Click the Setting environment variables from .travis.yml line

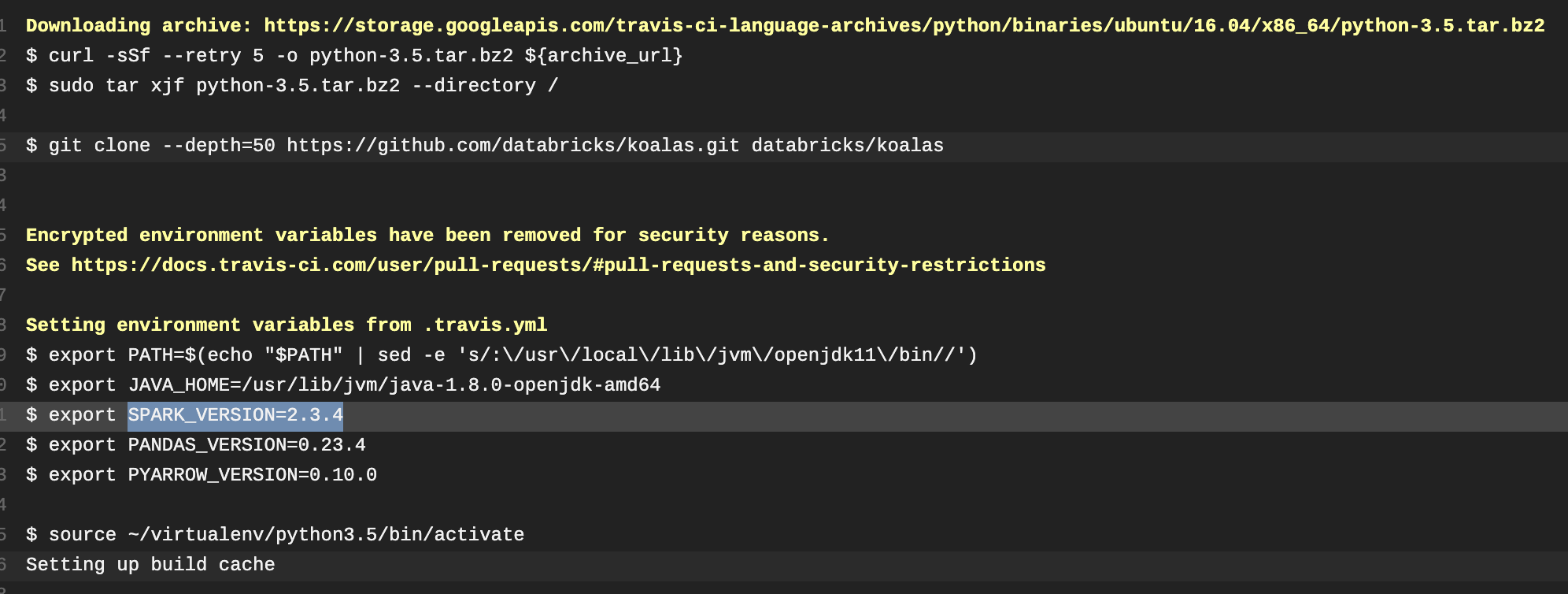[x=287, y=325]
